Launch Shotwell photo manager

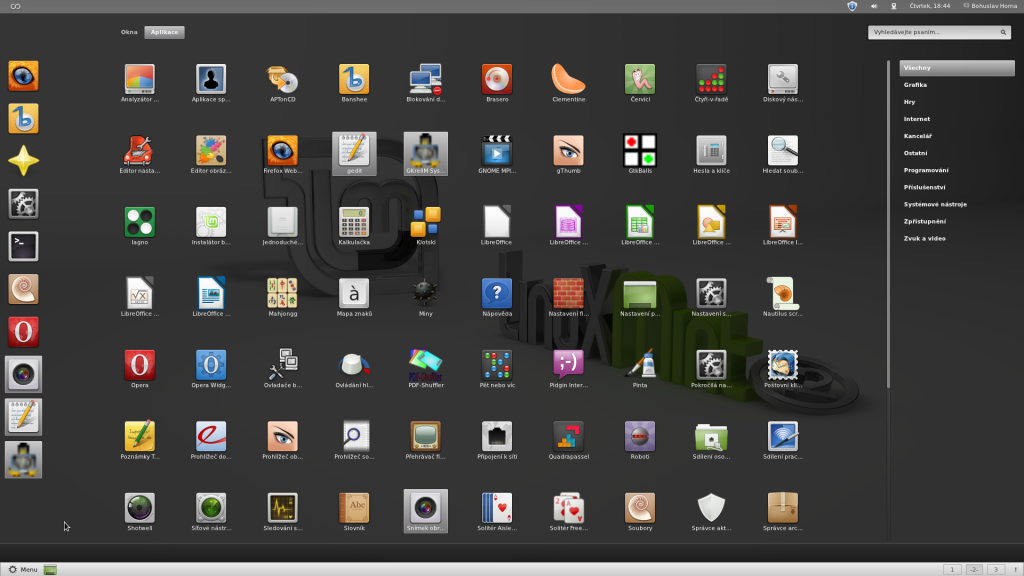tap(140, 511)
